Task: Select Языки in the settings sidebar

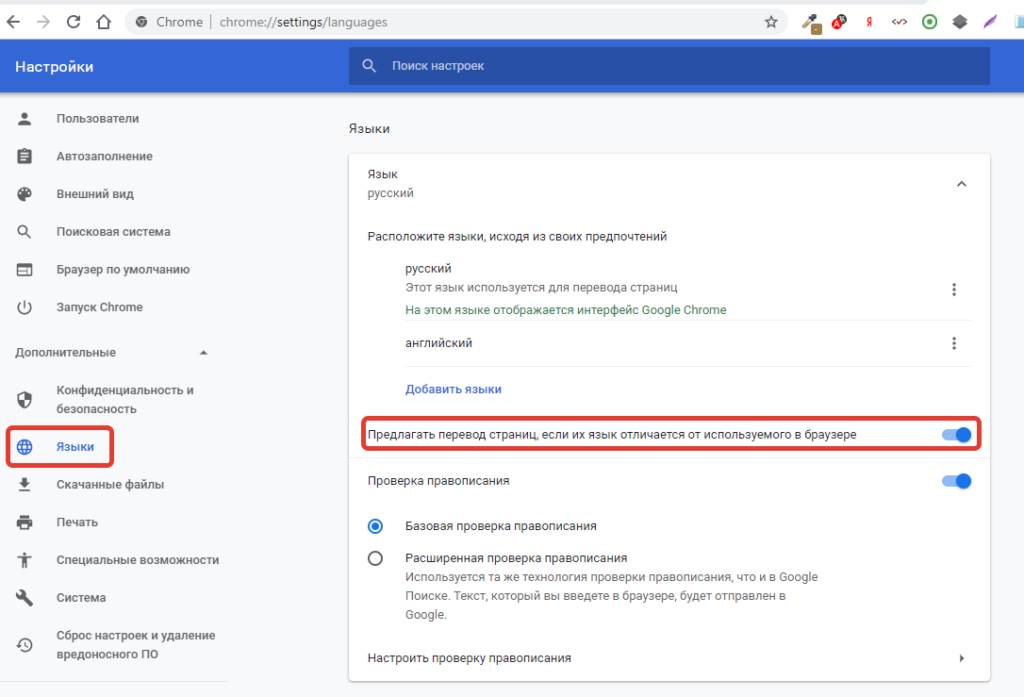Action: coord(74,447)
